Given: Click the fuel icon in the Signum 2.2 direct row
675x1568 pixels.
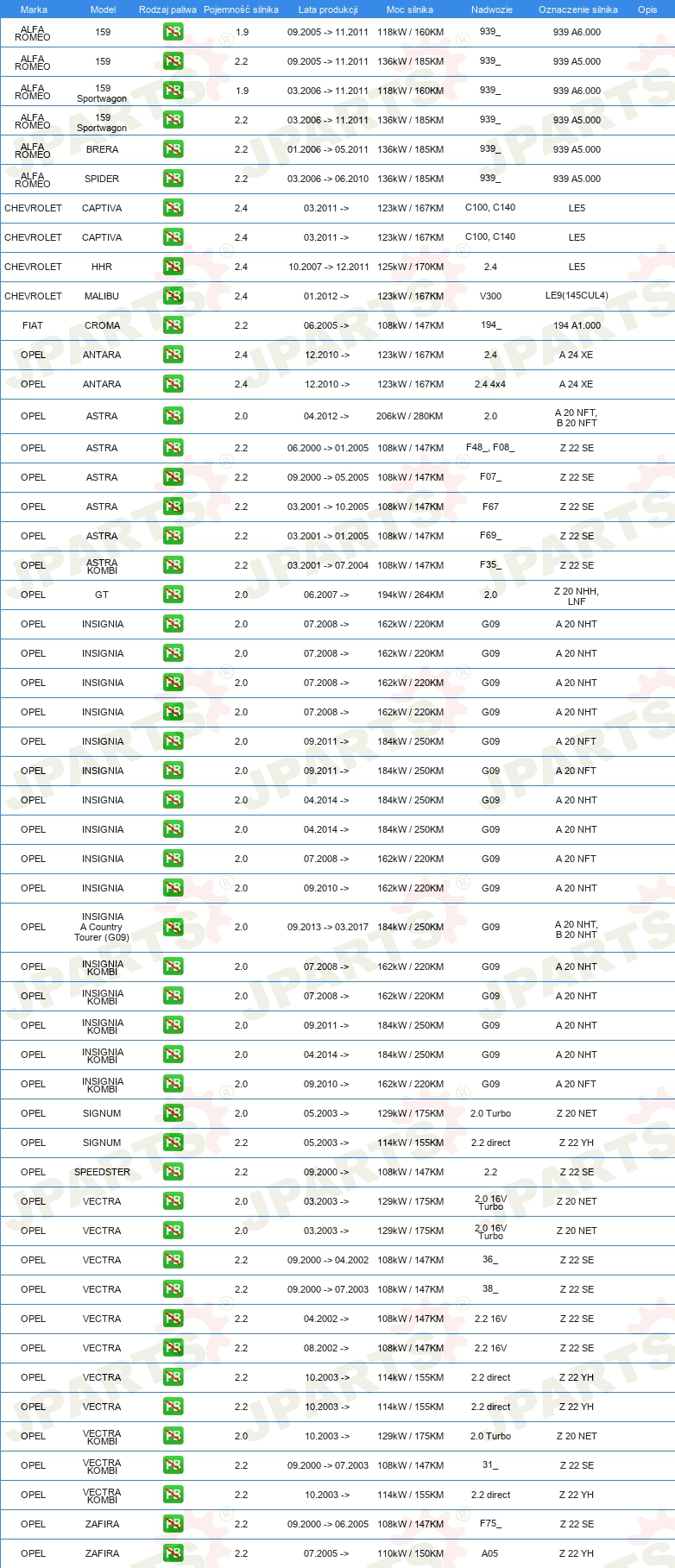Looking at the screenshot, I should [173, 1143].
